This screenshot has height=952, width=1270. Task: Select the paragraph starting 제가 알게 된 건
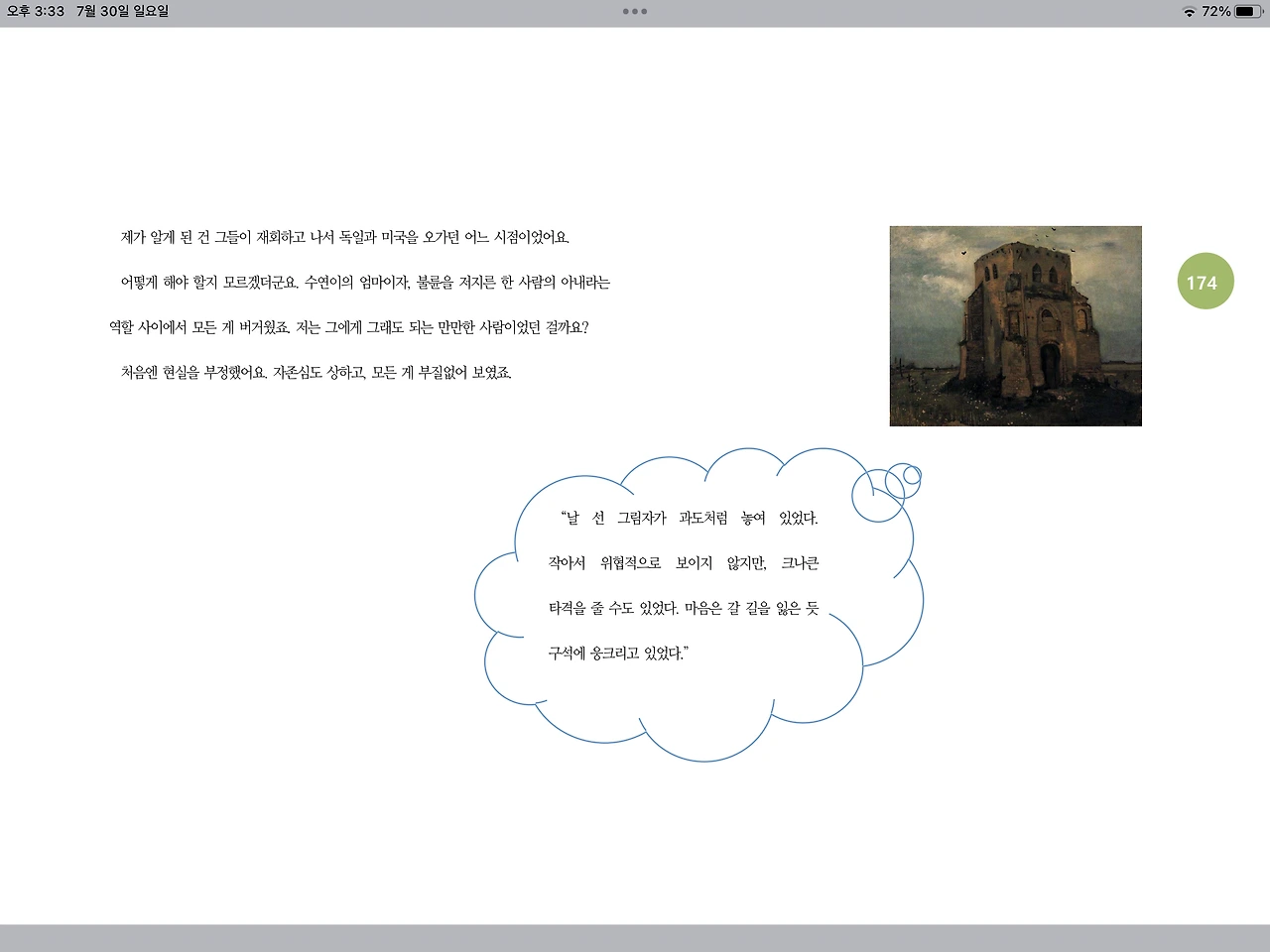tap(349, 238)
